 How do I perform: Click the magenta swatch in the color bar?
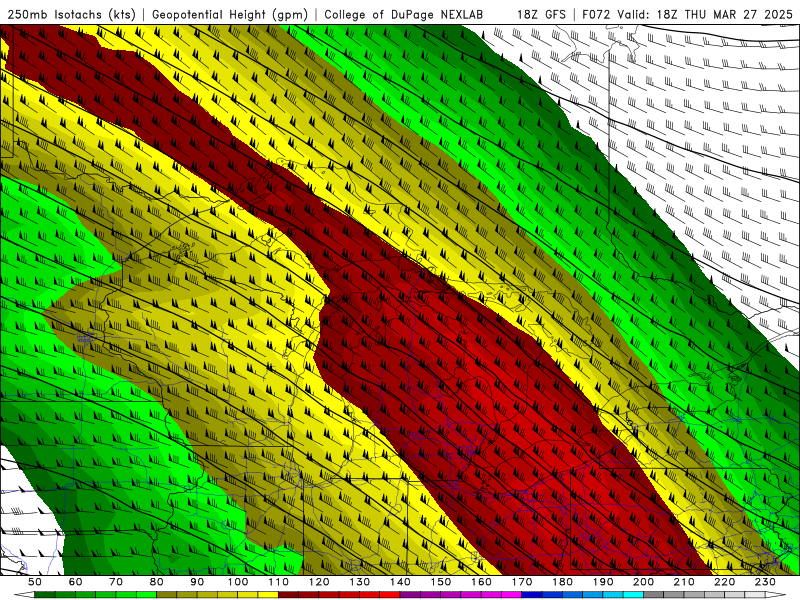[x=511, y=595]
